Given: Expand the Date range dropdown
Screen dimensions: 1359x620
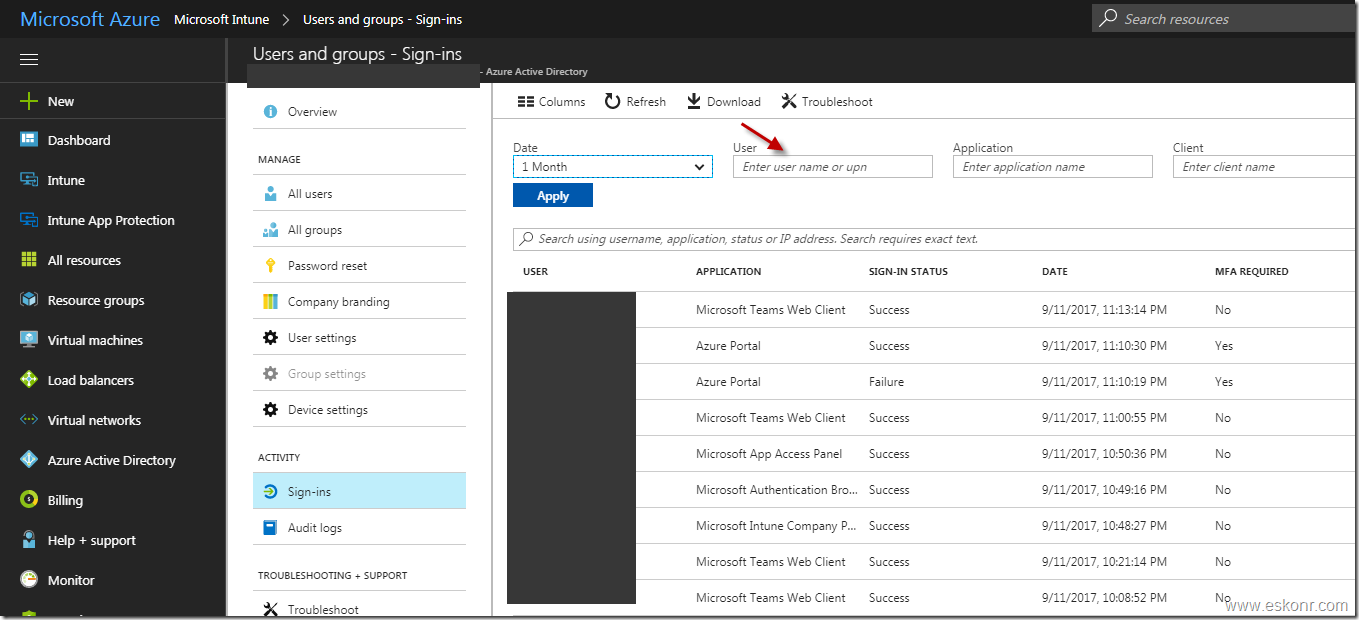Looking at the screenshot, I should click(x=612, y=166).
